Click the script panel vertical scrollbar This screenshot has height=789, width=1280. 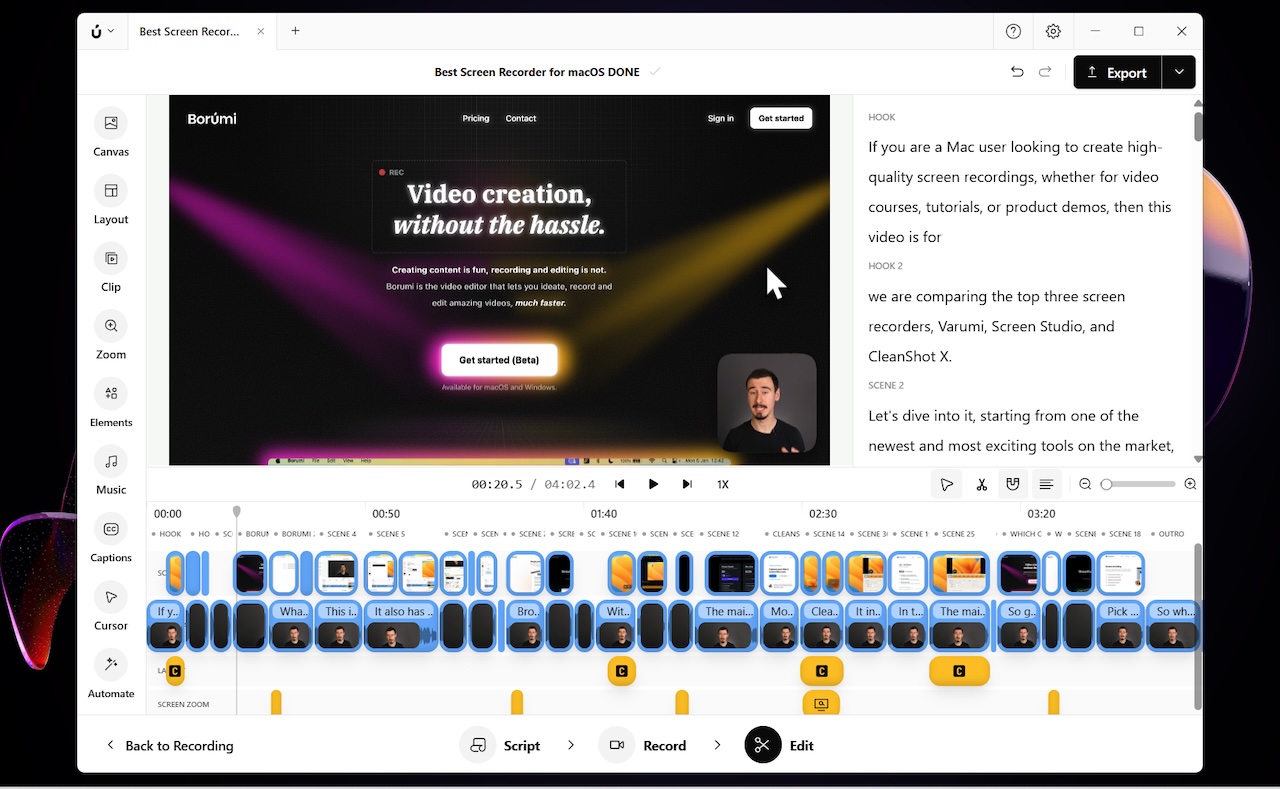click(1198, 126)
